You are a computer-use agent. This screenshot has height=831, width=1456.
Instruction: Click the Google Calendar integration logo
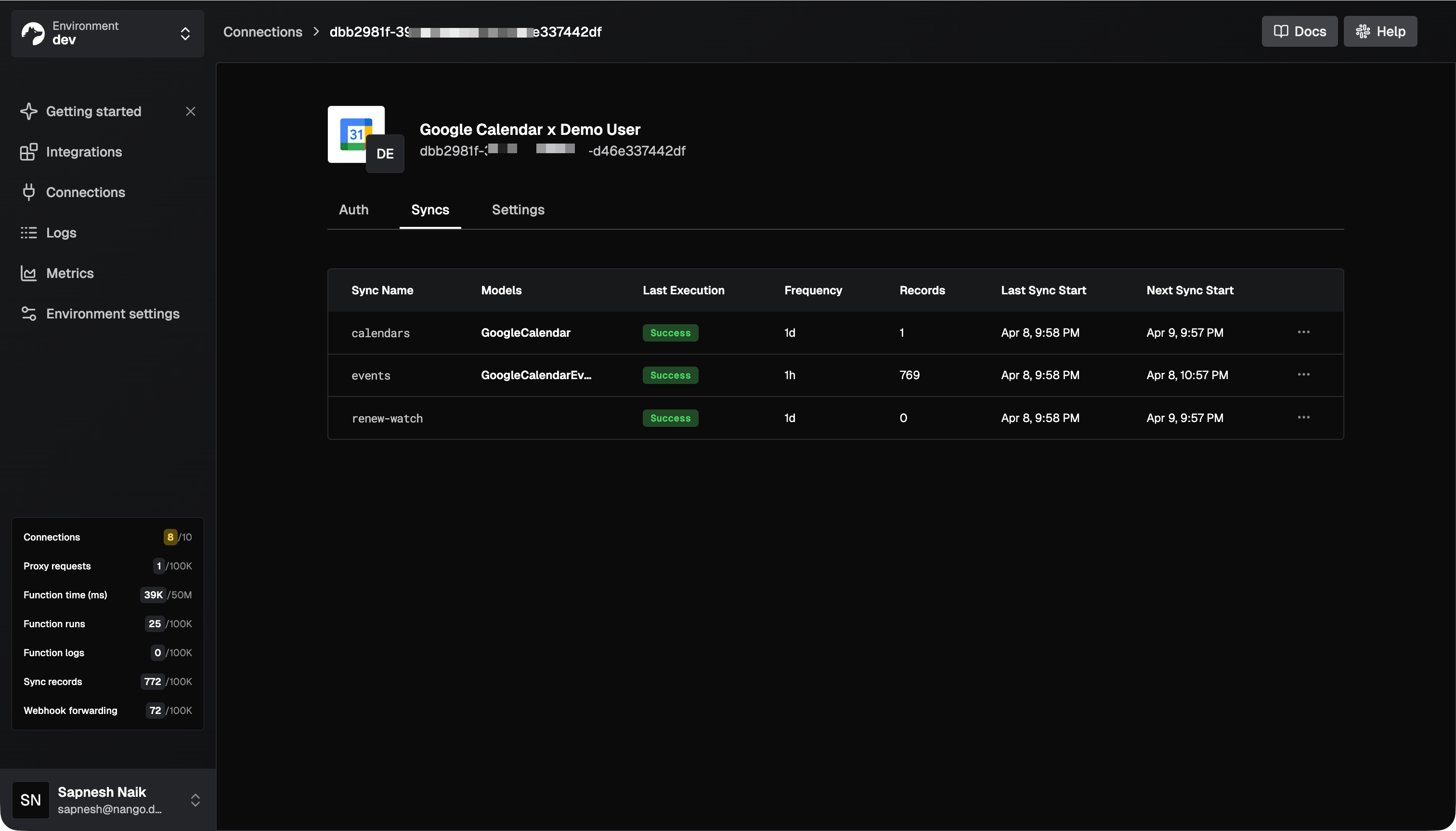[355, 133]
